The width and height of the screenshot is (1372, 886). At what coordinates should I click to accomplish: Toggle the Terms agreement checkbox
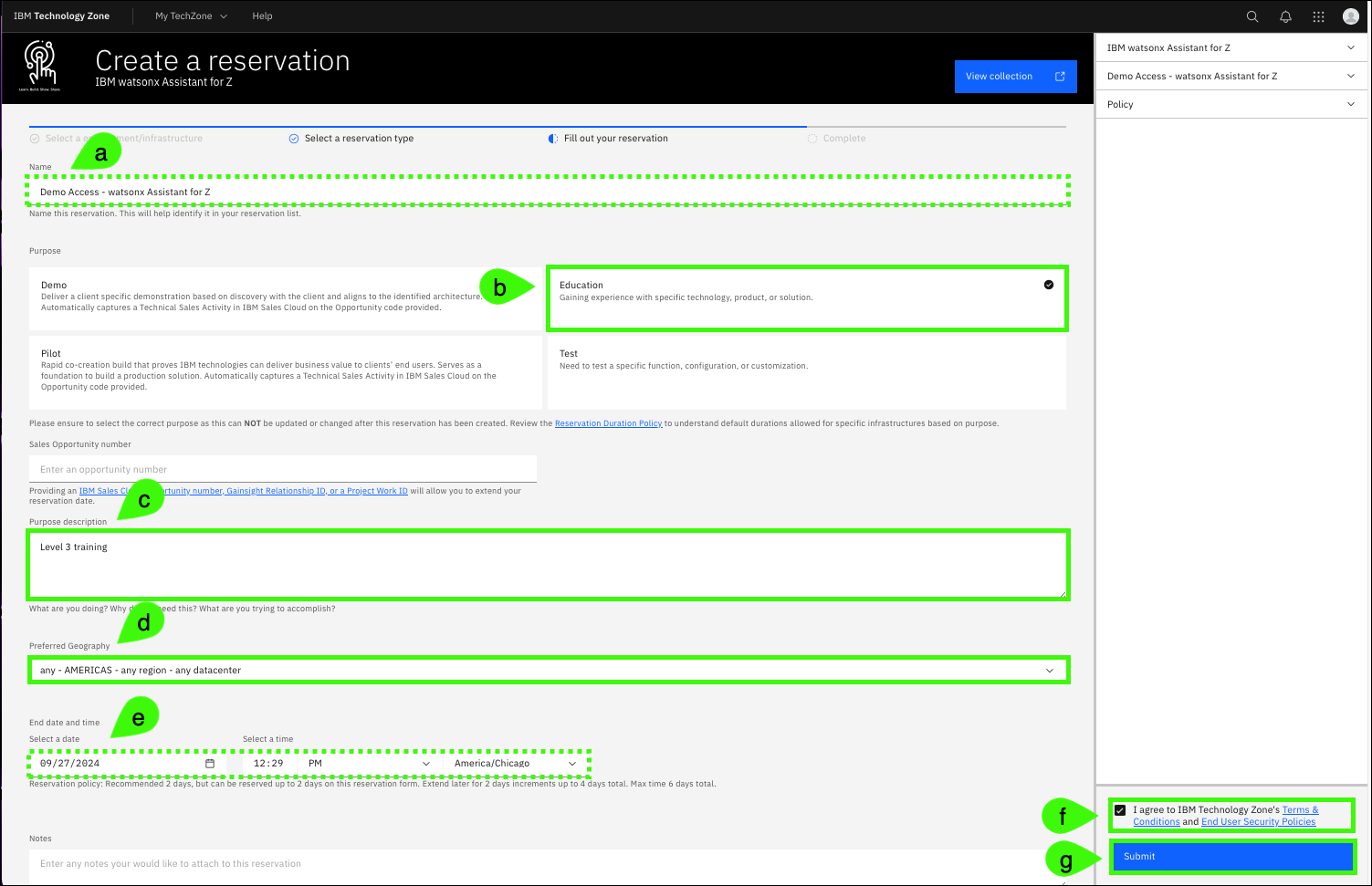(x=1120, y=810)
